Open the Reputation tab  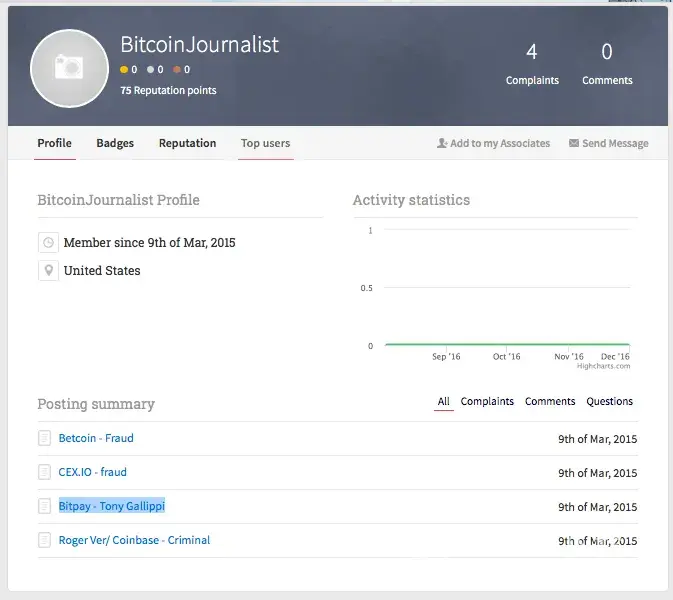(187, 143)
